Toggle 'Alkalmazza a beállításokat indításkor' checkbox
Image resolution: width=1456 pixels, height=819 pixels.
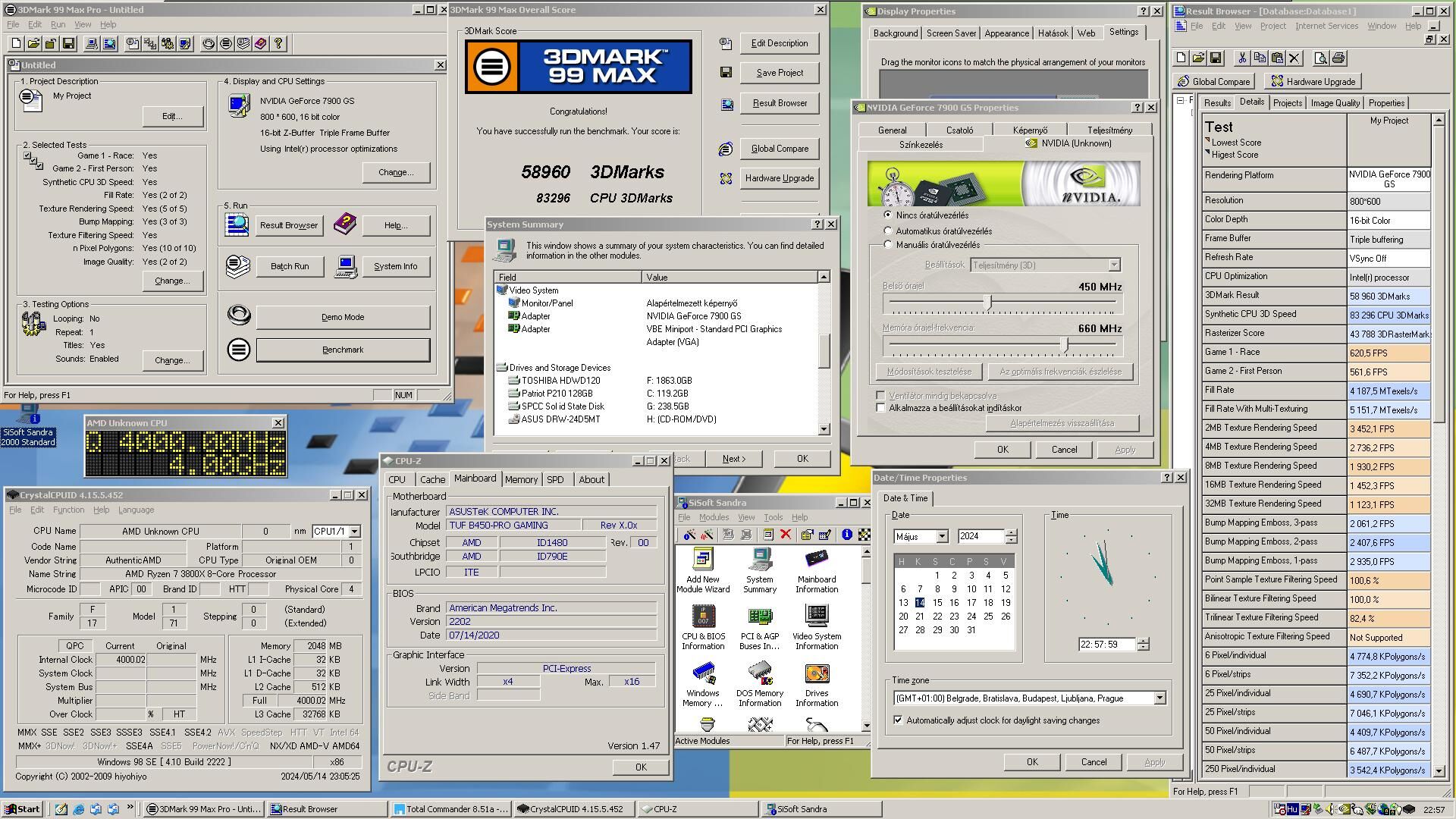click(x=880, y=408)
